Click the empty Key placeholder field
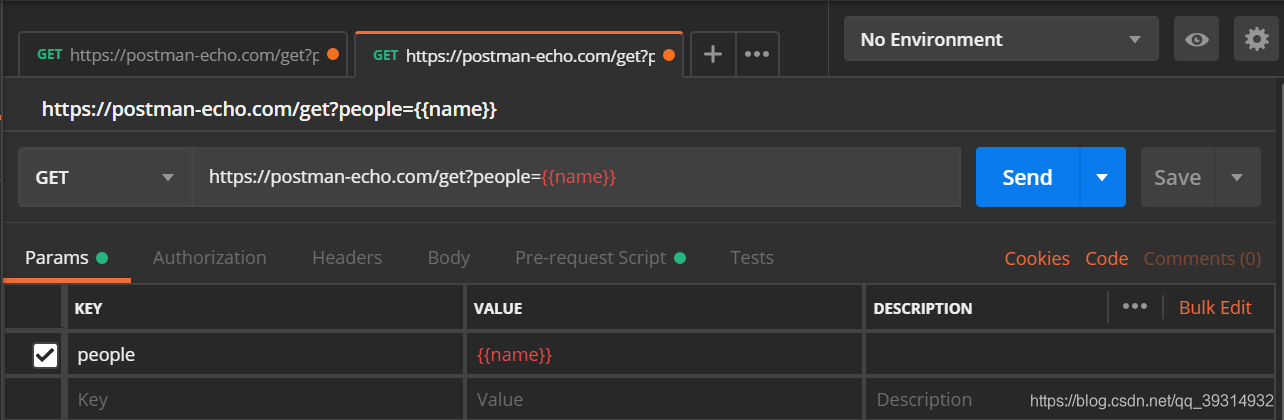The image size is (1284, 420). [x=265, y=399]
